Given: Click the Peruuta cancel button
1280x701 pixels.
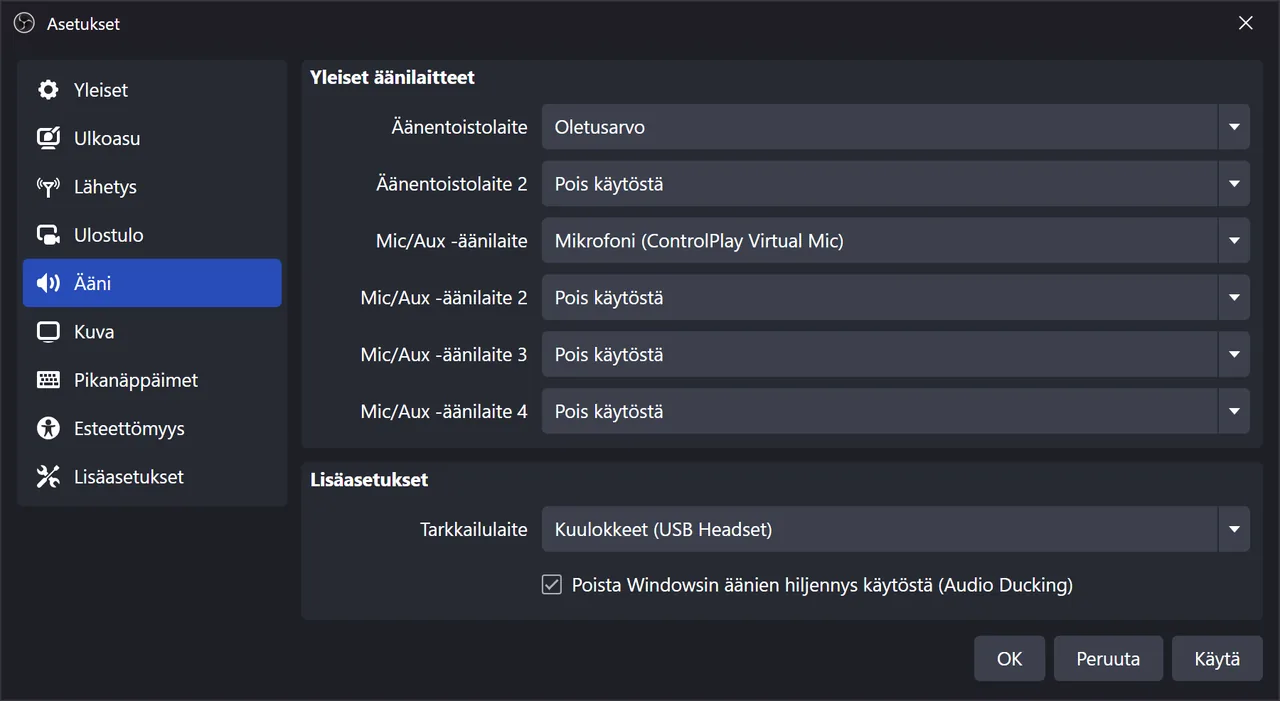Looking at the screenshot, I should coord(1108,659).
